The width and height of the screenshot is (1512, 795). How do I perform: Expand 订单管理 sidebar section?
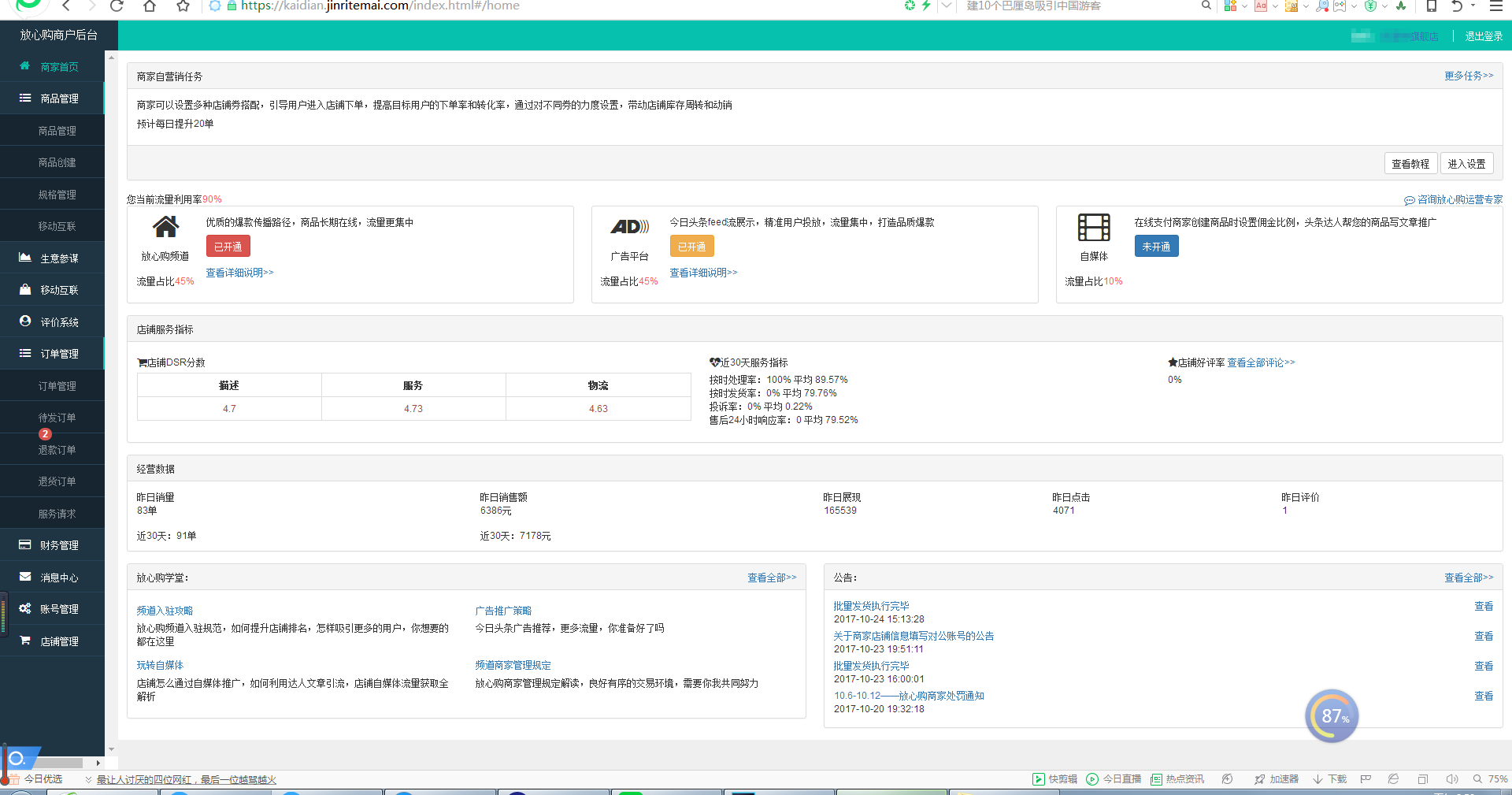52,354
